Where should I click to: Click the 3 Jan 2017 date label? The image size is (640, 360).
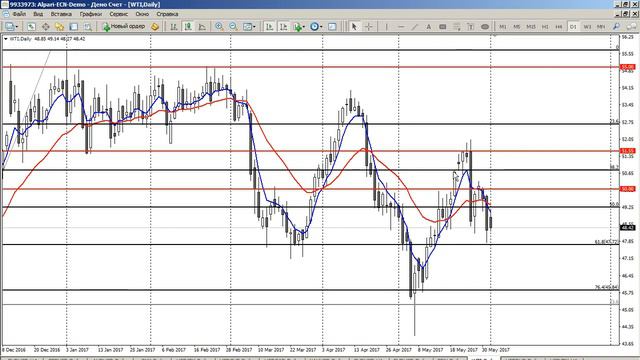point(77,350)
